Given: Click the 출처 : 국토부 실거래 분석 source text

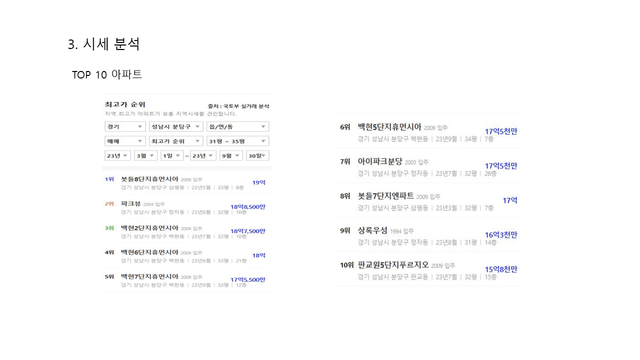Looking at the screenshot, I should tap(238, 106).
